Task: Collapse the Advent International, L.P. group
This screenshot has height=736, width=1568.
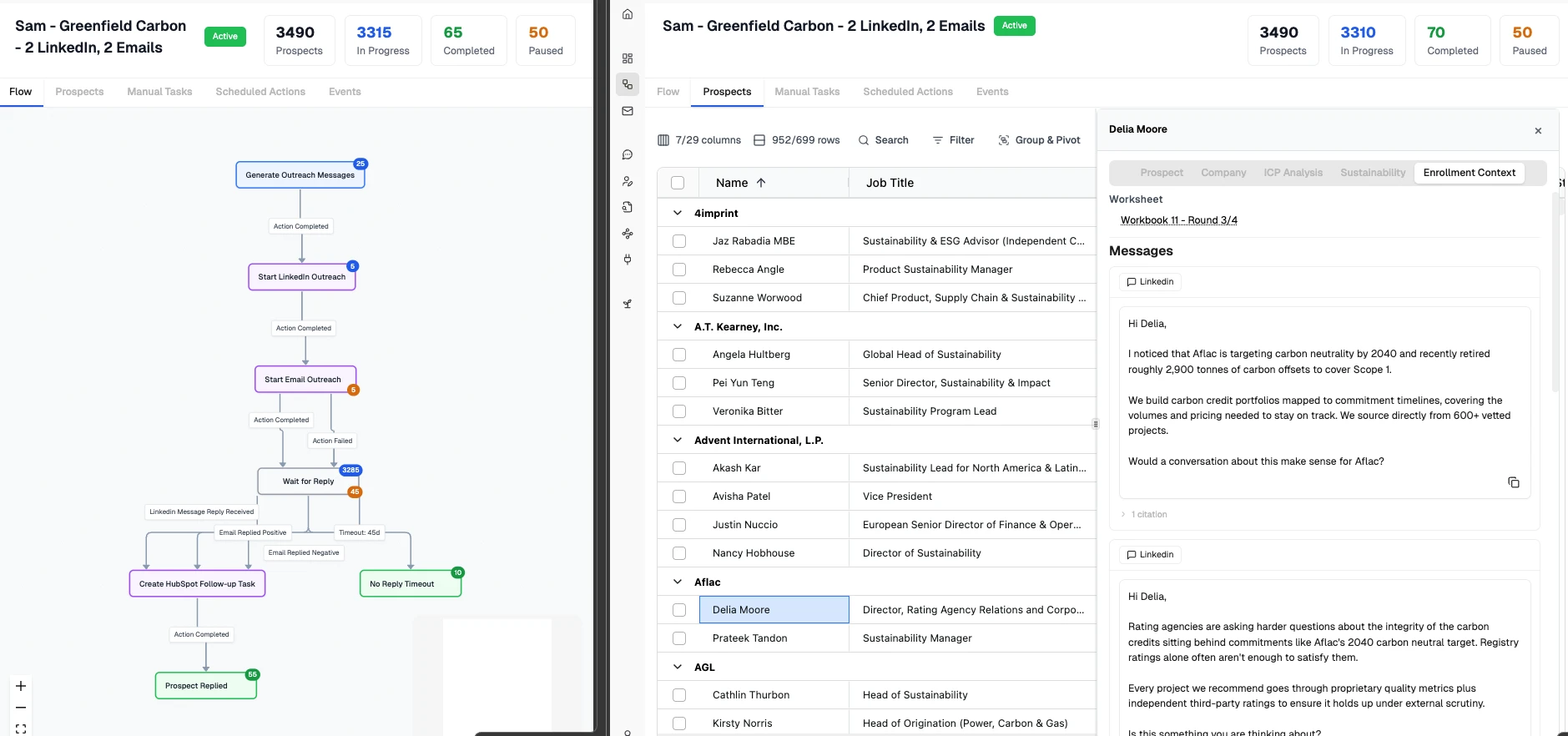Action: click(x=678, y=440)
